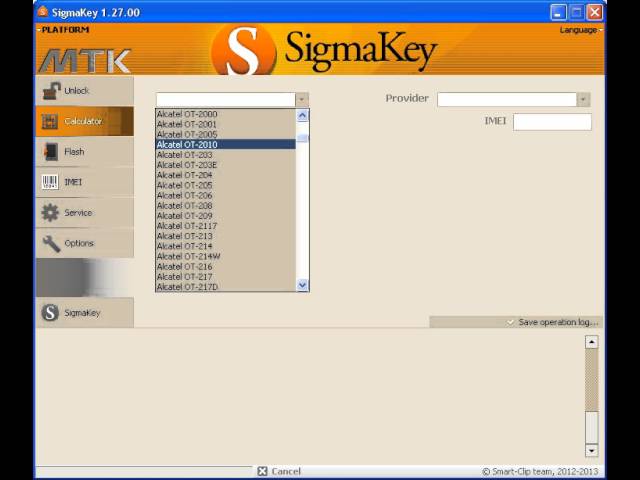This screenshot has width=640, height=480.
Task: Select Alcatel OT-203E in the list
Action: click(x=226, y=165)
